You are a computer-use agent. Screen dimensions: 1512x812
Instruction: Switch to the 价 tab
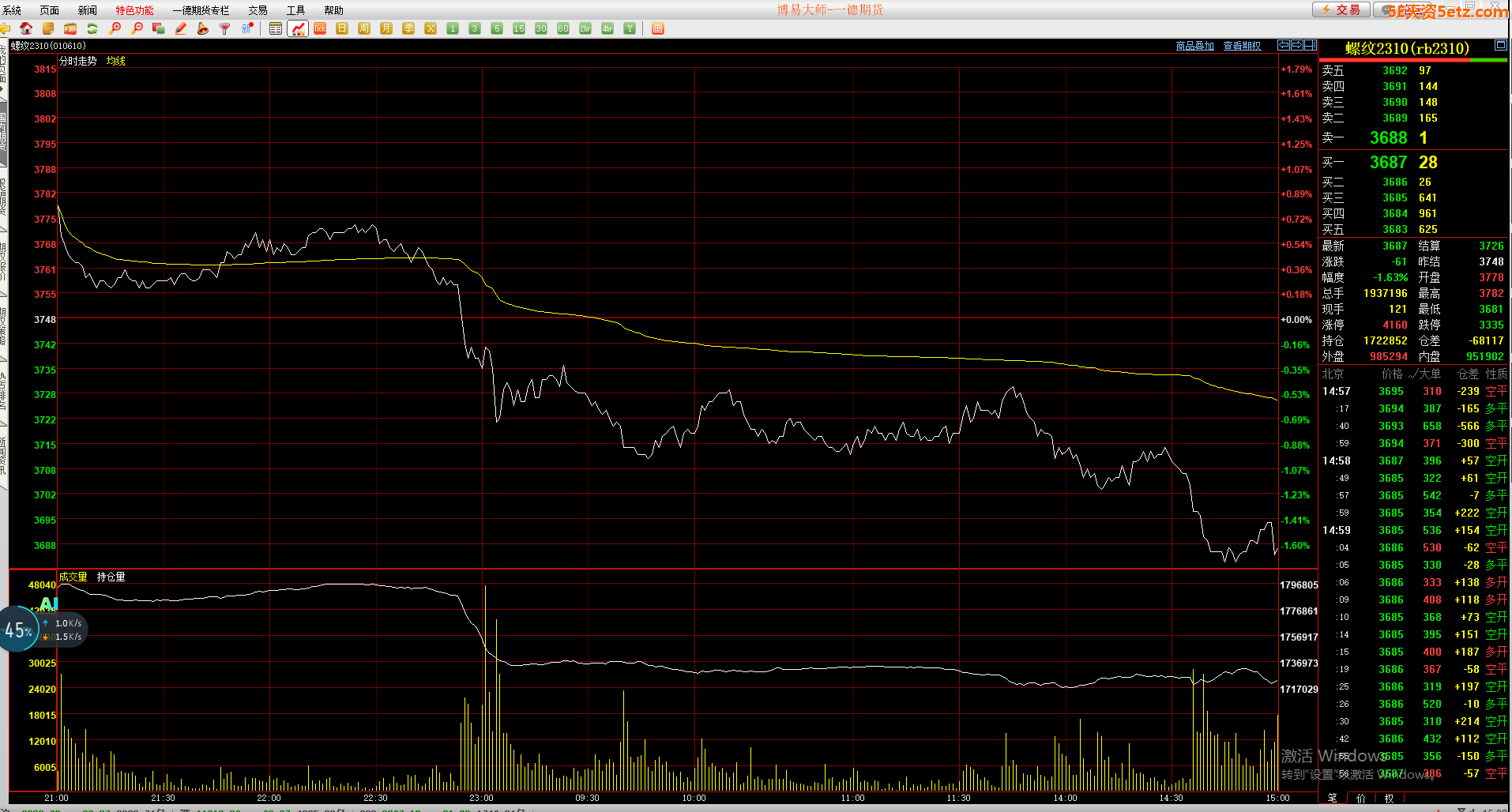click(1360, 798)
